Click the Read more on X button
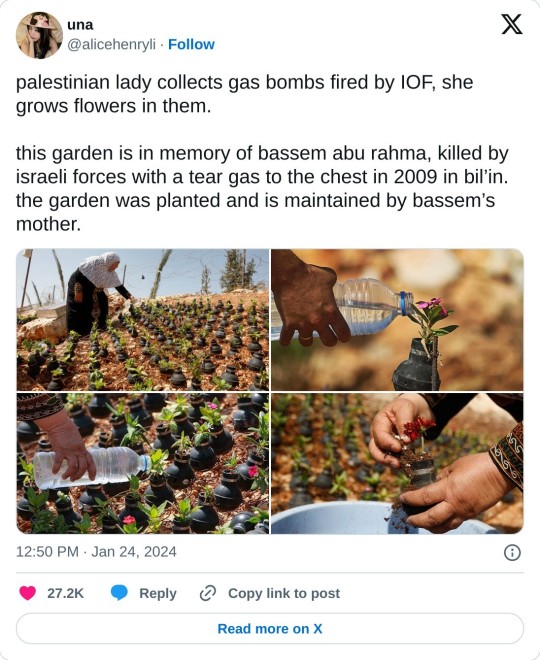Screen dimensions: 540x660 click(270, 628)
